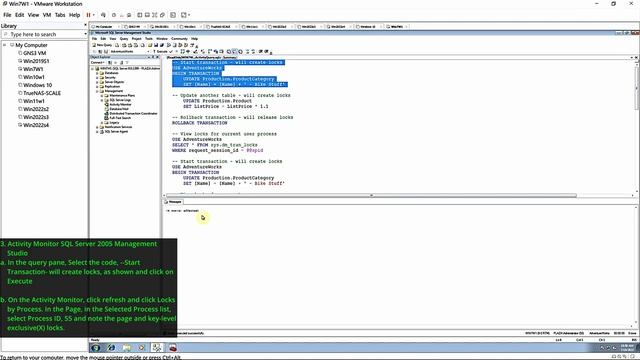Toggle the VMware unity mode icon
This screenshot has height=360, width=640.
[x=162, y=15]
